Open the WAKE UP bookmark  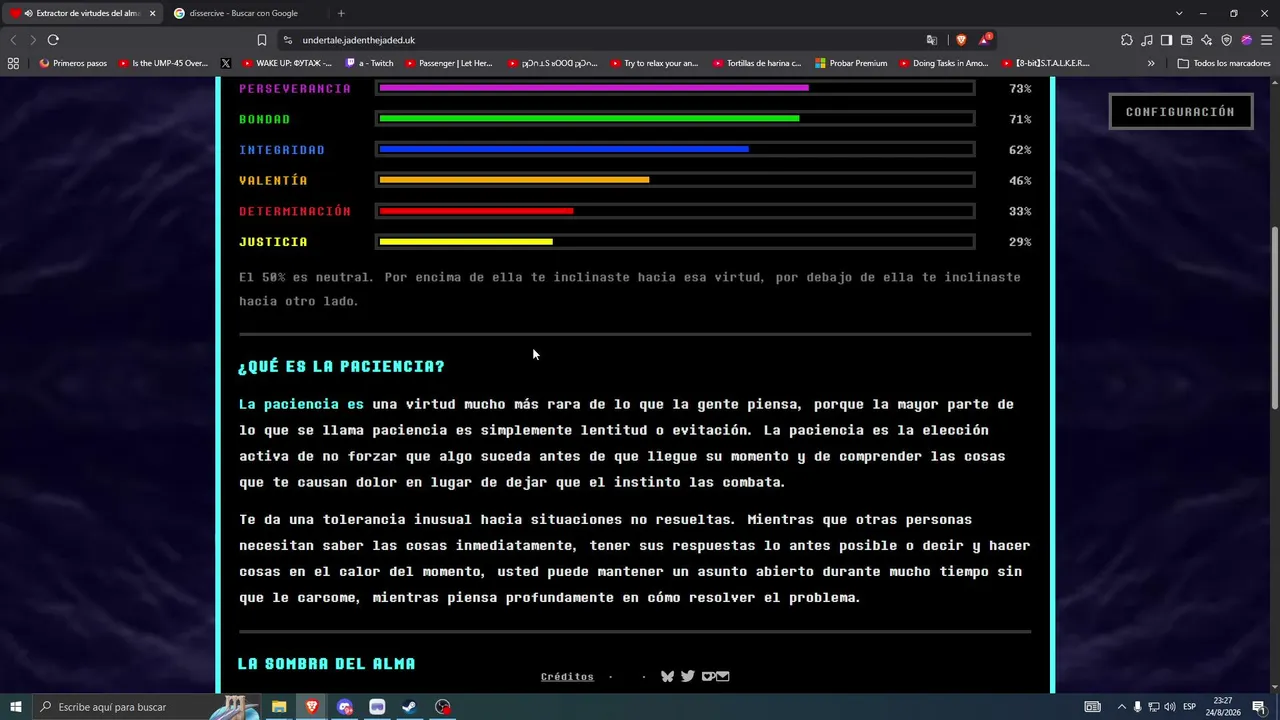pos(286,63)
